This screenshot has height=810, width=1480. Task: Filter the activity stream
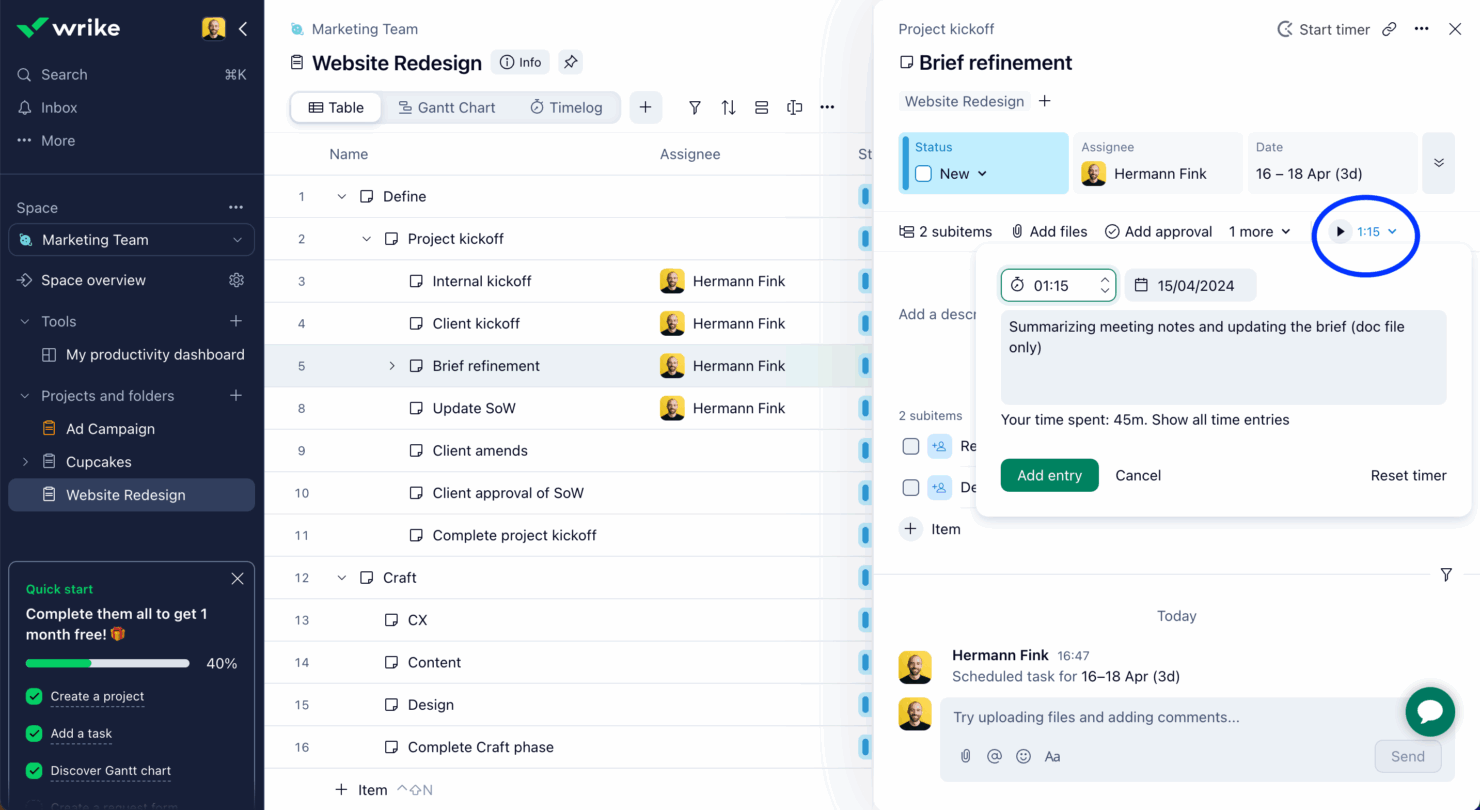[1446, 575]
